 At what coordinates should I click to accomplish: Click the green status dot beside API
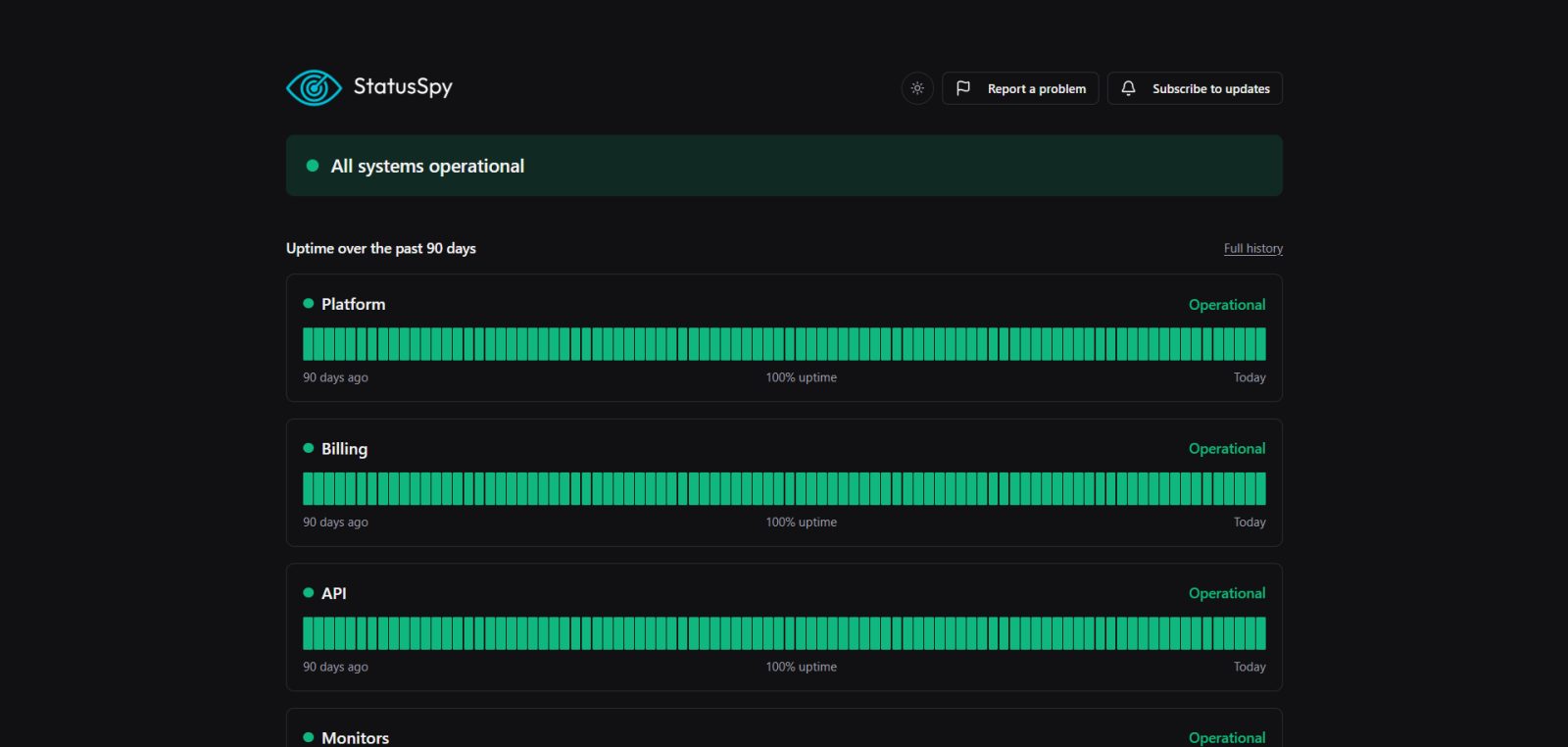point(309,593)
